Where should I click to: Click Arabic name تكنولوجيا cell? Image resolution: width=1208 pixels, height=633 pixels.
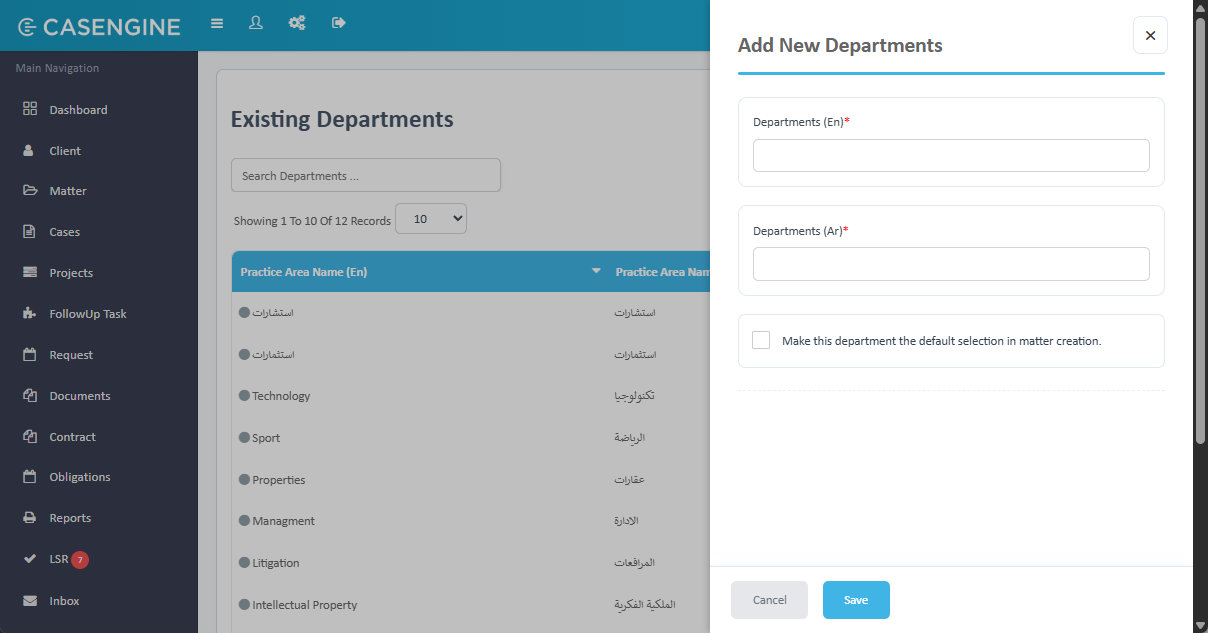pyautogui.click(x=635, y=396)
